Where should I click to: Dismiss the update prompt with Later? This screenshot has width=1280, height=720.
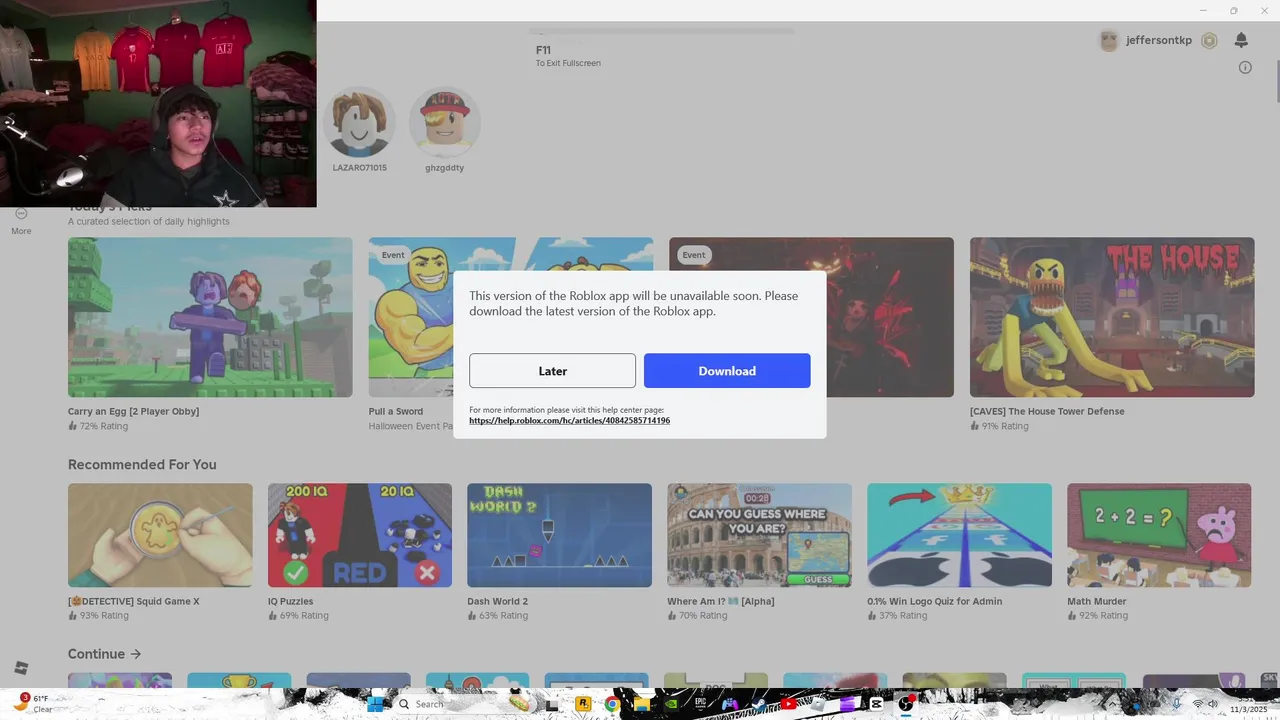click(552, 371)
